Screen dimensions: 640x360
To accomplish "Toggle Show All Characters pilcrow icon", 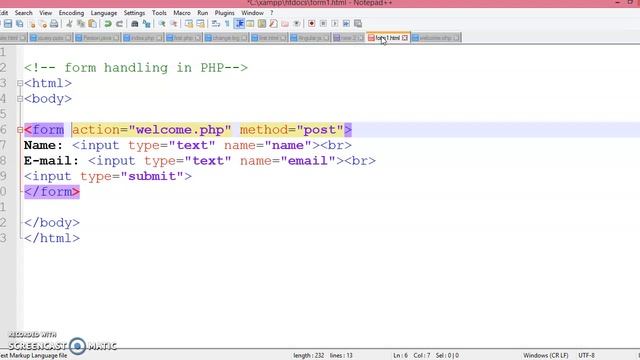I will (227, 24).
